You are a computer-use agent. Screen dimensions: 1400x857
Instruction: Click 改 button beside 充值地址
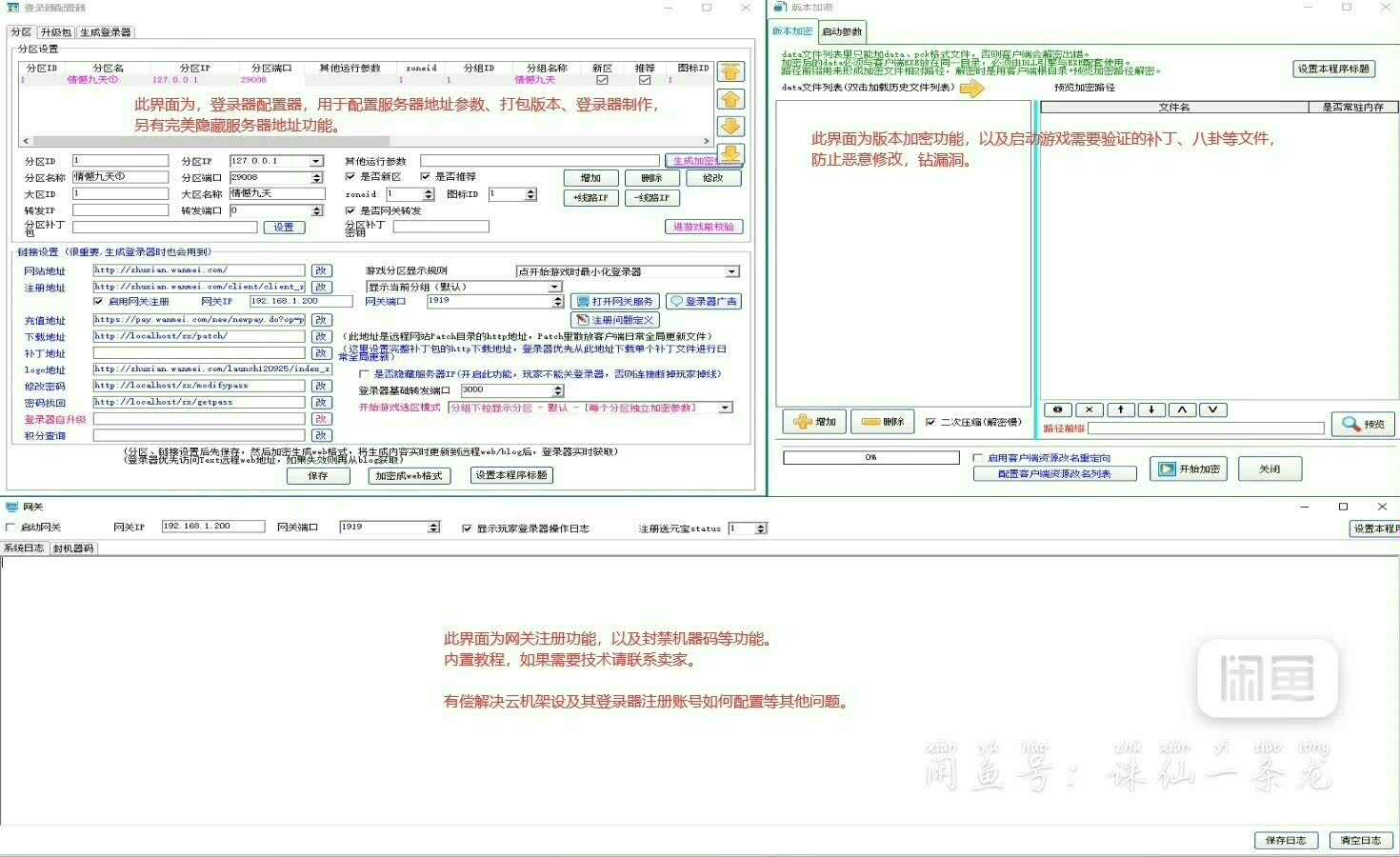tap(321, 320)
